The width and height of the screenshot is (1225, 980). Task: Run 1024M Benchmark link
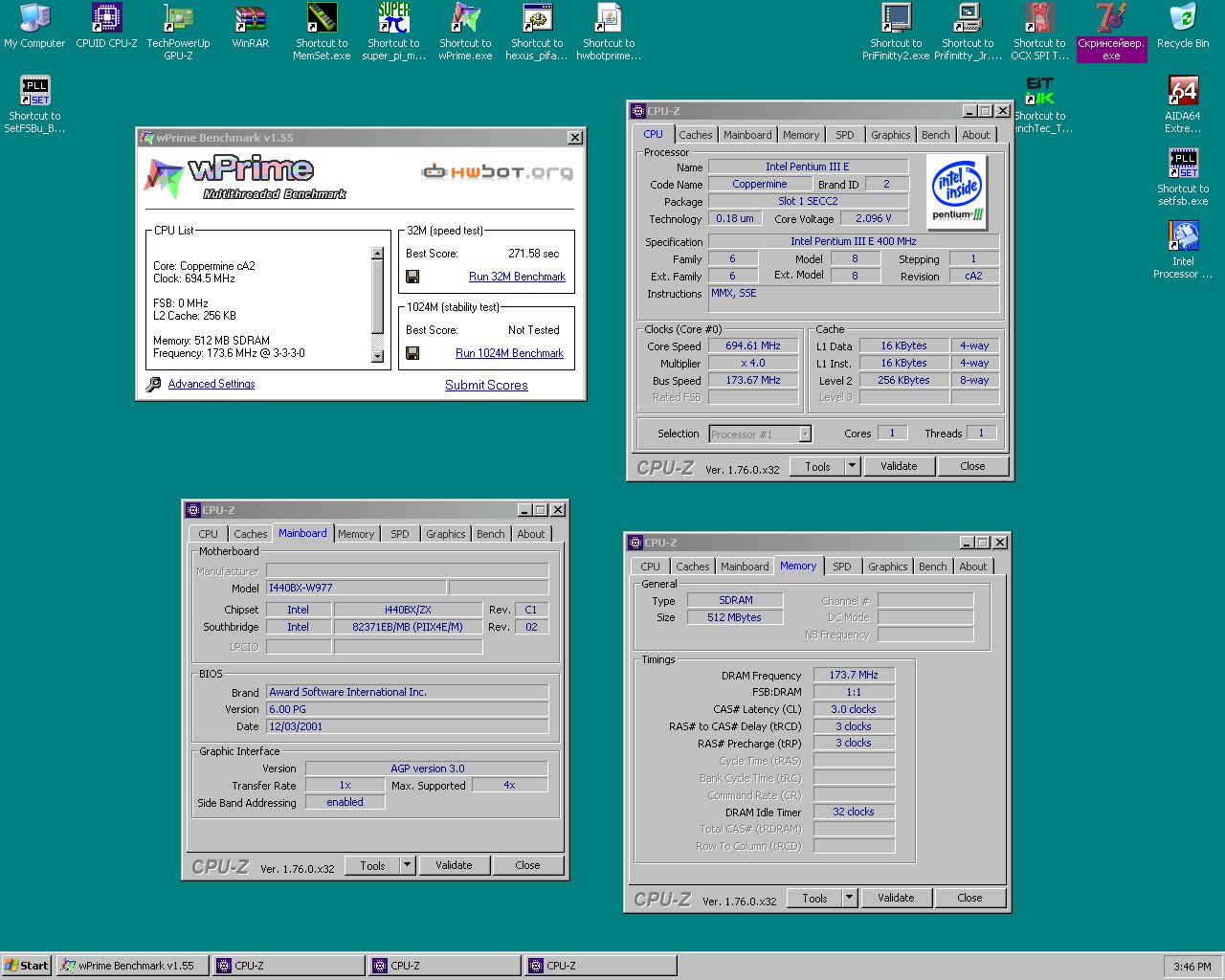pos(509,353)
